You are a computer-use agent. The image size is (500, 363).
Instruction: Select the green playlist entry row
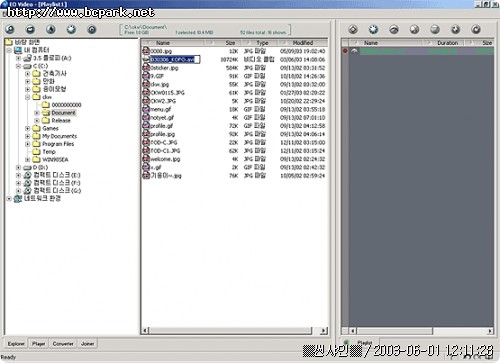point(421,51)
